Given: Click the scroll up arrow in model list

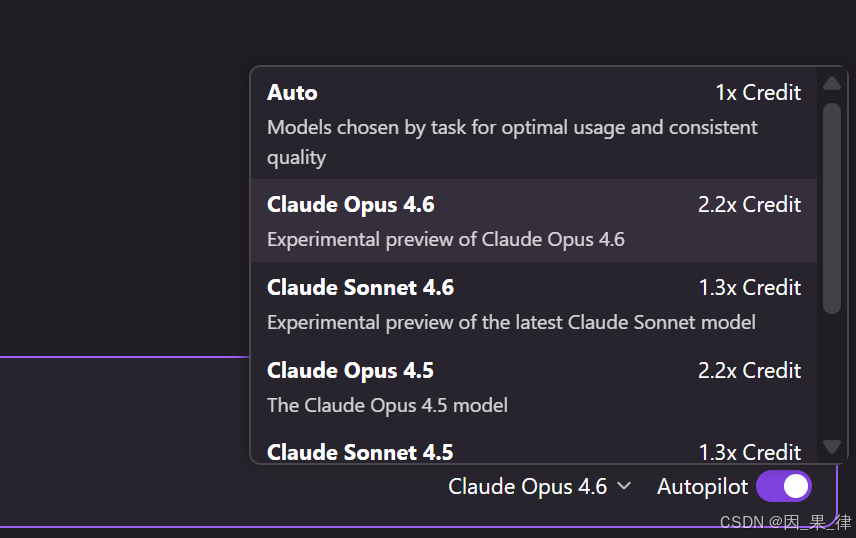Looking at the screenshot, I should (x=832, y=83).
